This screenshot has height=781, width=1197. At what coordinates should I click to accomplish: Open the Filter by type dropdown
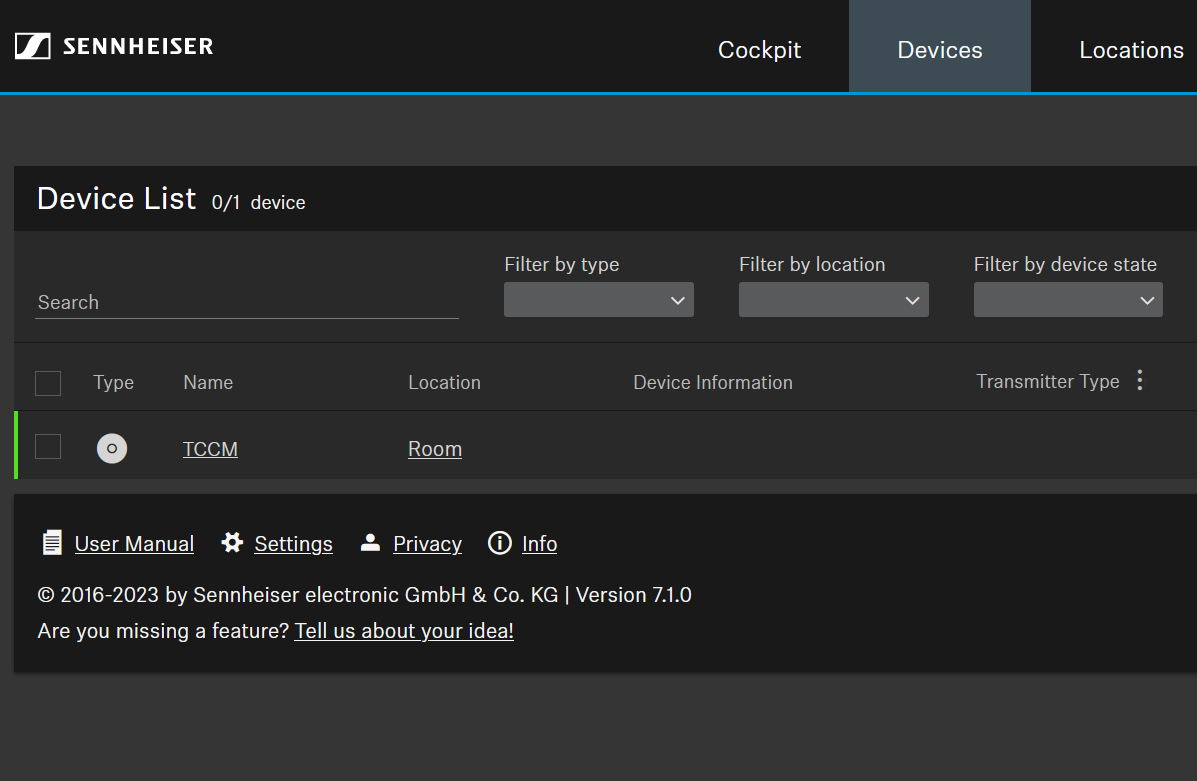[598, 300]
